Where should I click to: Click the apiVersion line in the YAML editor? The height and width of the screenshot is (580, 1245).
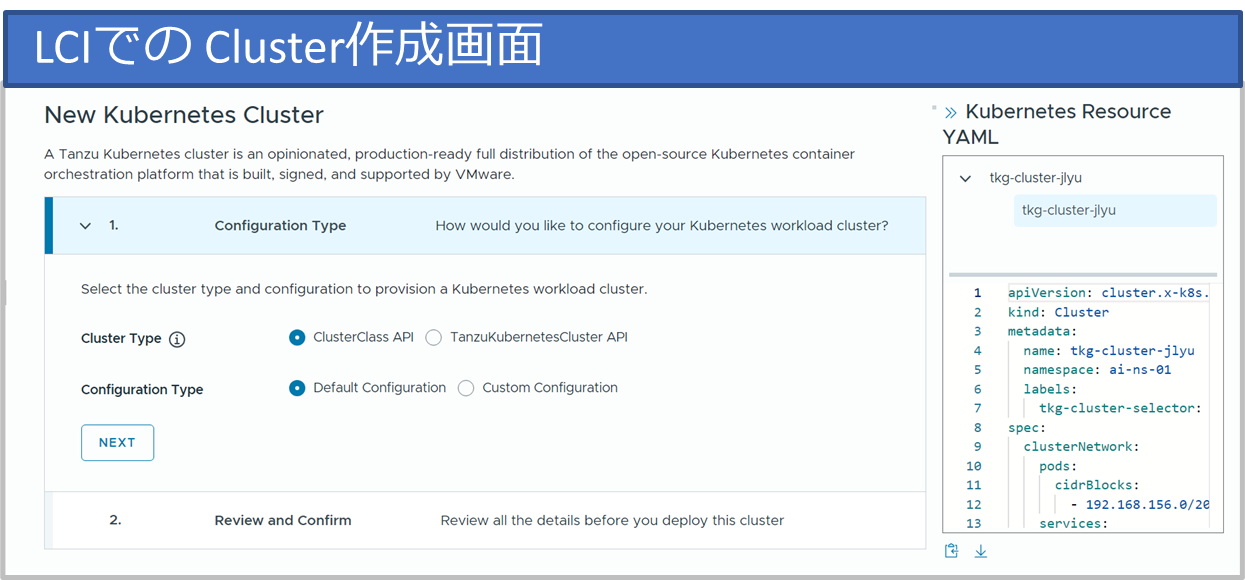coord(1108,293)
